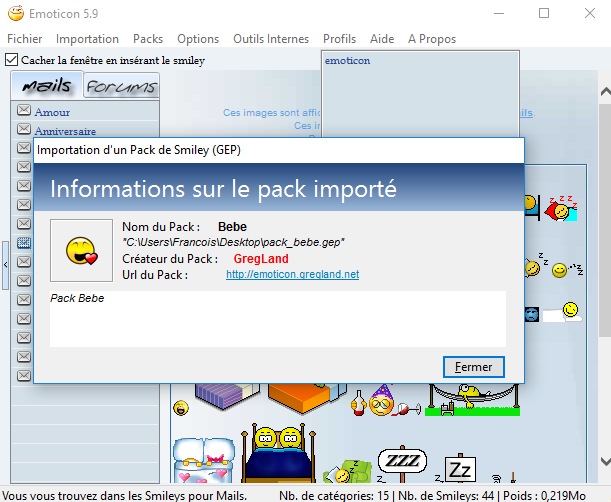Click the scroll up arrow of smiley panel
611x502 pixels.
[605, 92]
